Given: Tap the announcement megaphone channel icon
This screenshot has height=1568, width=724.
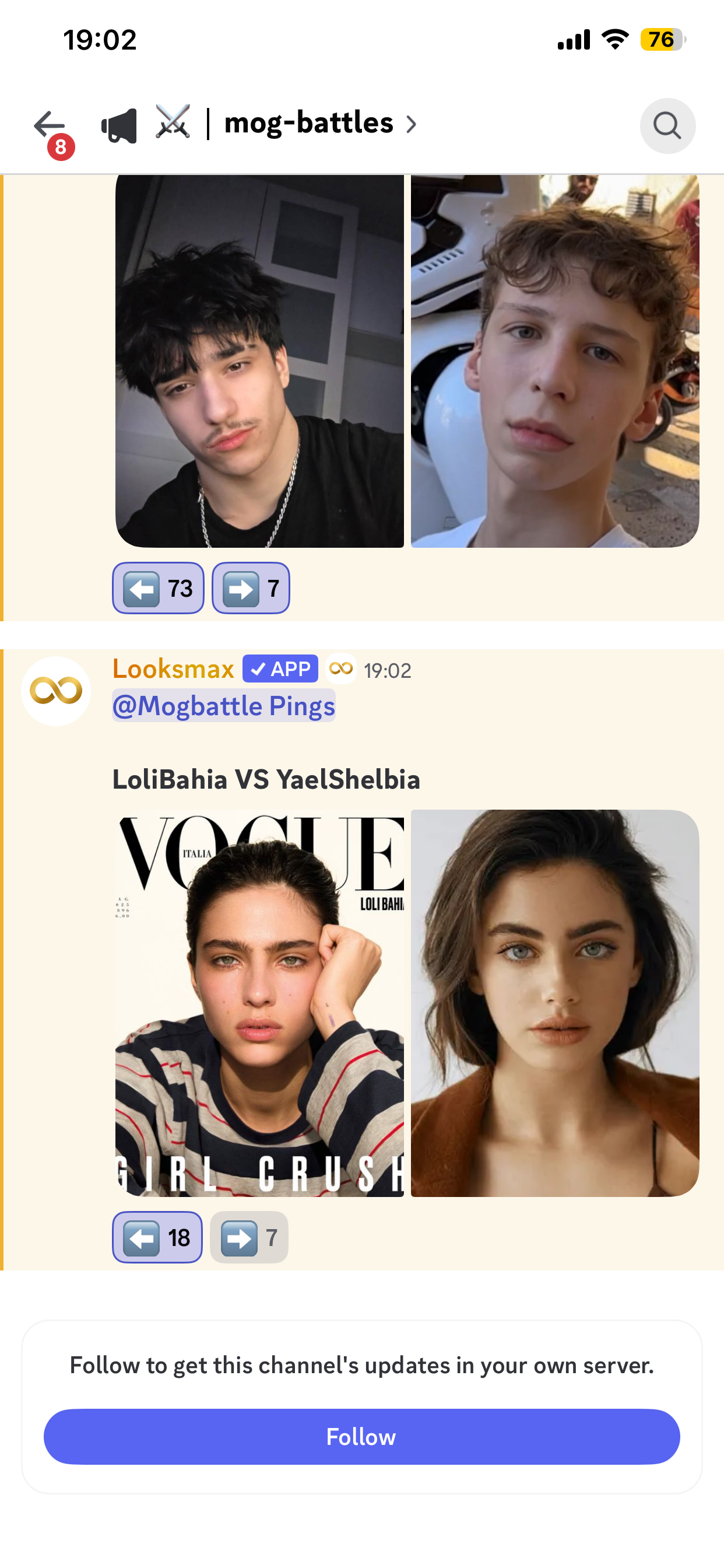Looking at the screenshot, I should [120, 125].
